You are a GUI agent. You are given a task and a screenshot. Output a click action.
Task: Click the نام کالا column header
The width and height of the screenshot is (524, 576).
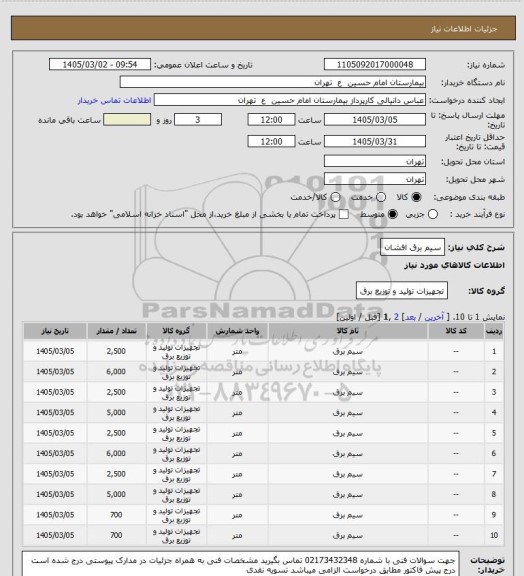tap(348, 331)
